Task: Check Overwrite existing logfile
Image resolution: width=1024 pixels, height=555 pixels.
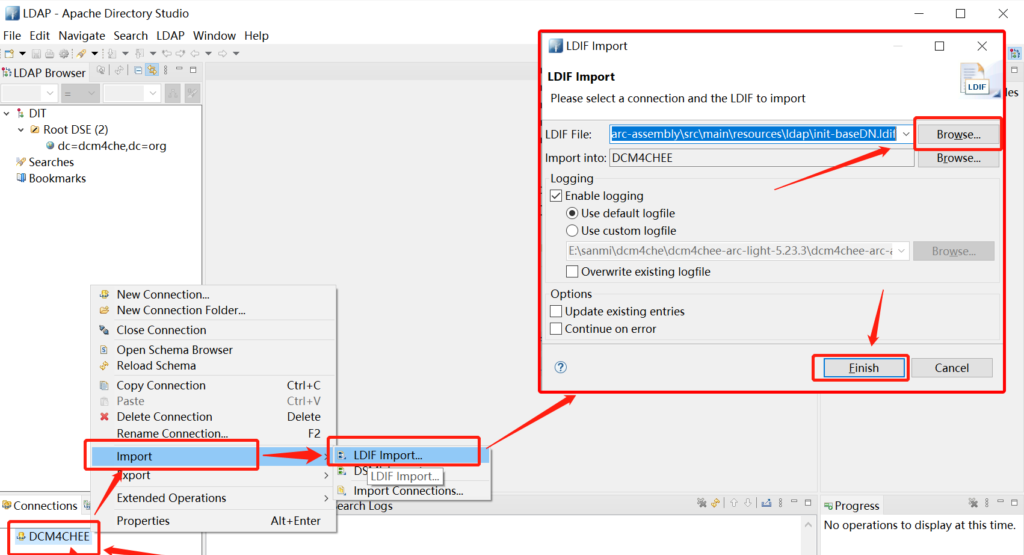Action: click(572, 272)
